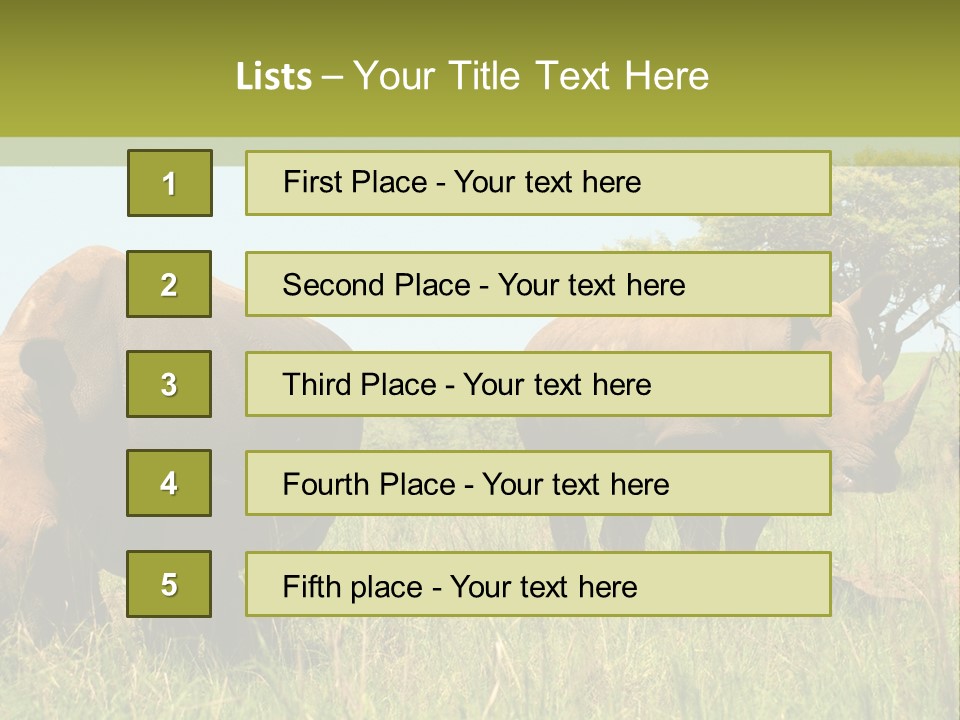This screenshot has height=720, width=960.
Task: Click the number 5 box
Action: point(169,584)
